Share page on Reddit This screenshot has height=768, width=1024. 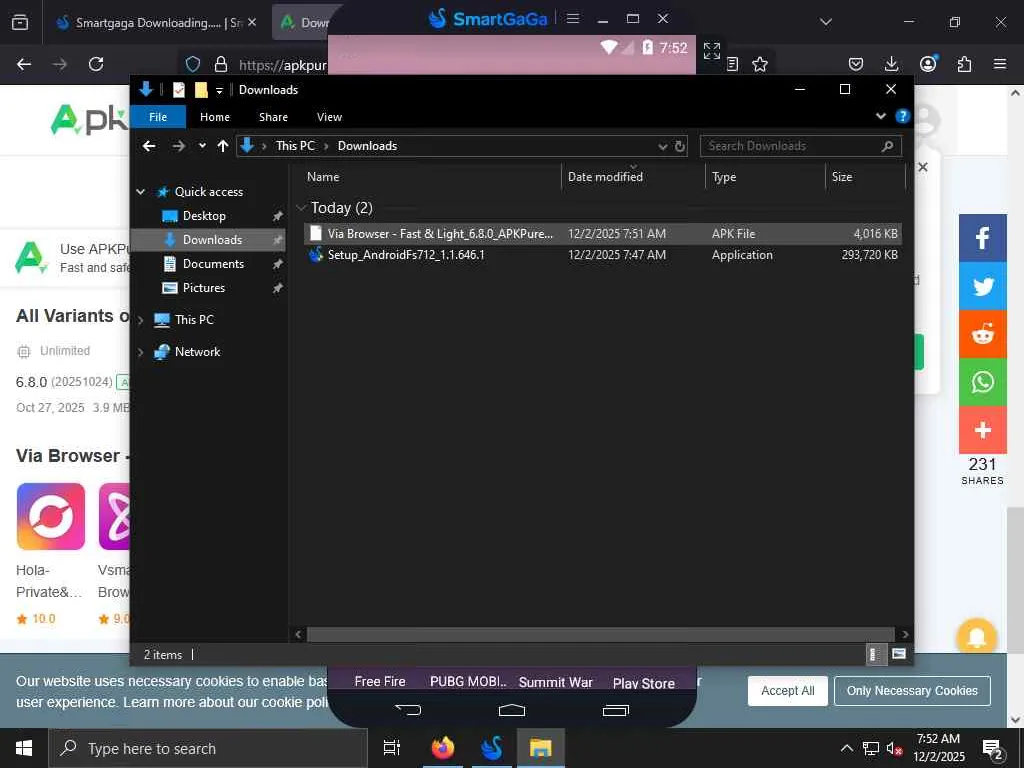coord(982,334)
